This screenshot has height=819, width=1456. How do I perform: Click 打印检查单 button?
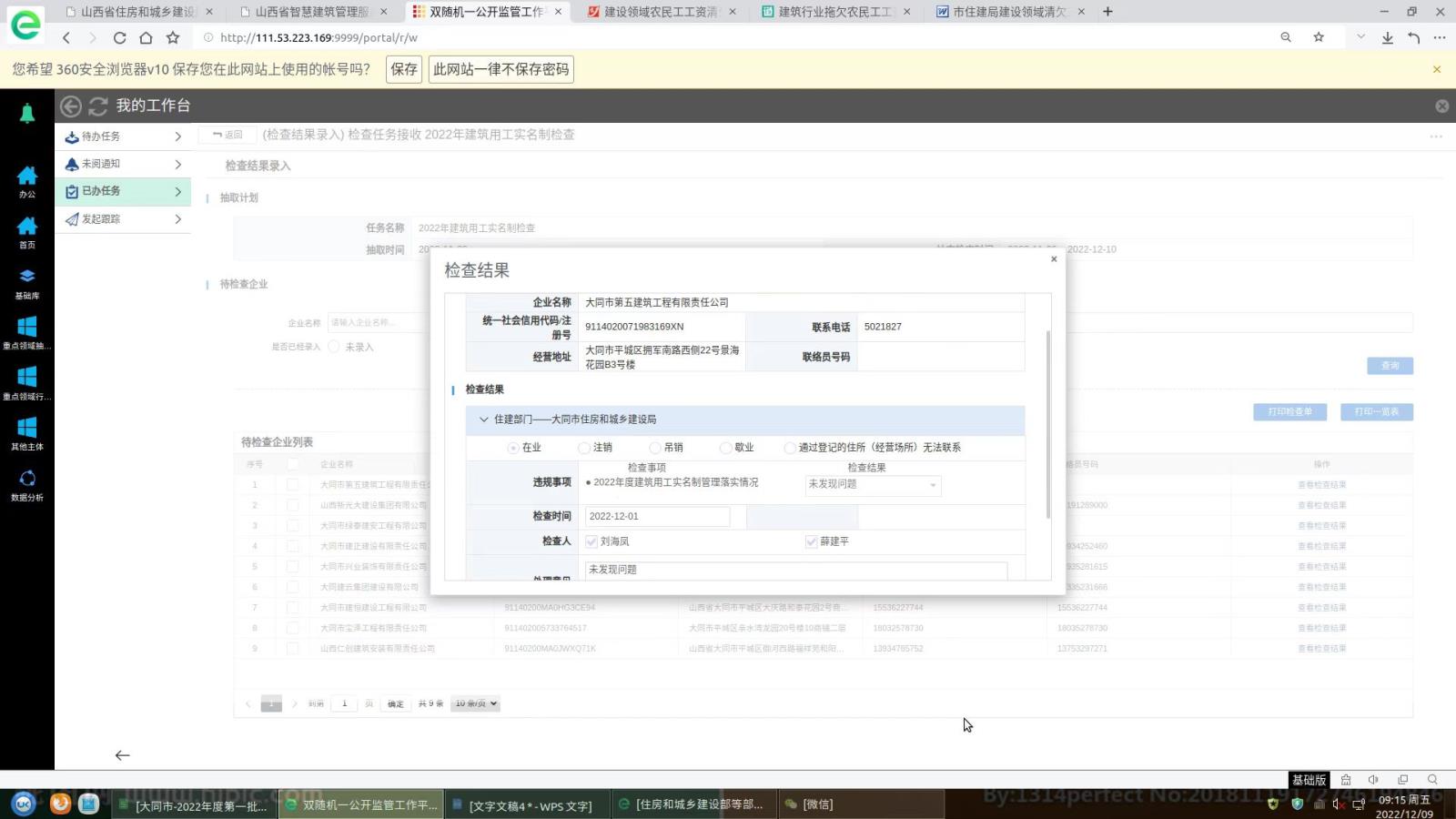click(x=1289, y=412)
